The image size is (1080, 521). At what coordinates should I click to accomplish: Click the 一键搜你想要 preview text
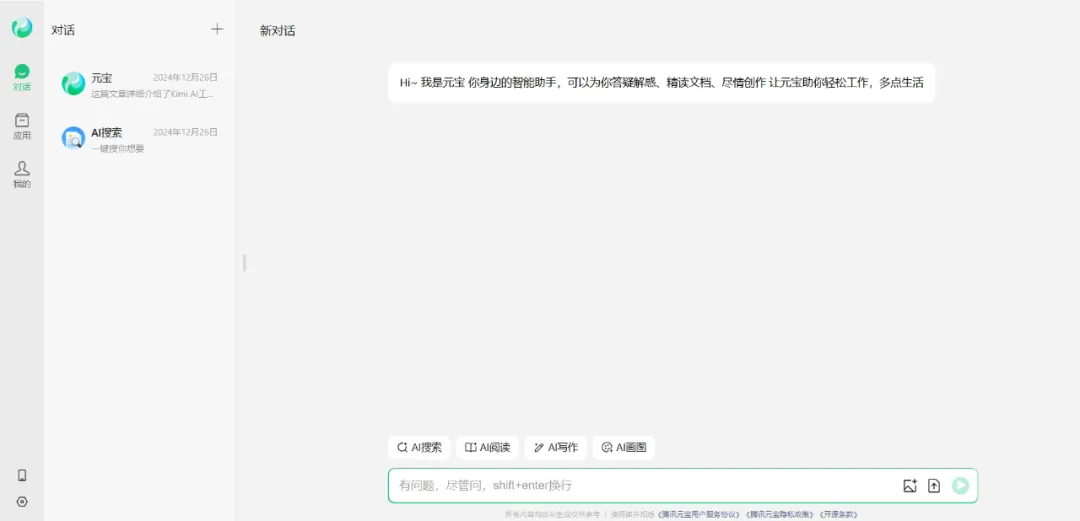[x=118, y=148]
